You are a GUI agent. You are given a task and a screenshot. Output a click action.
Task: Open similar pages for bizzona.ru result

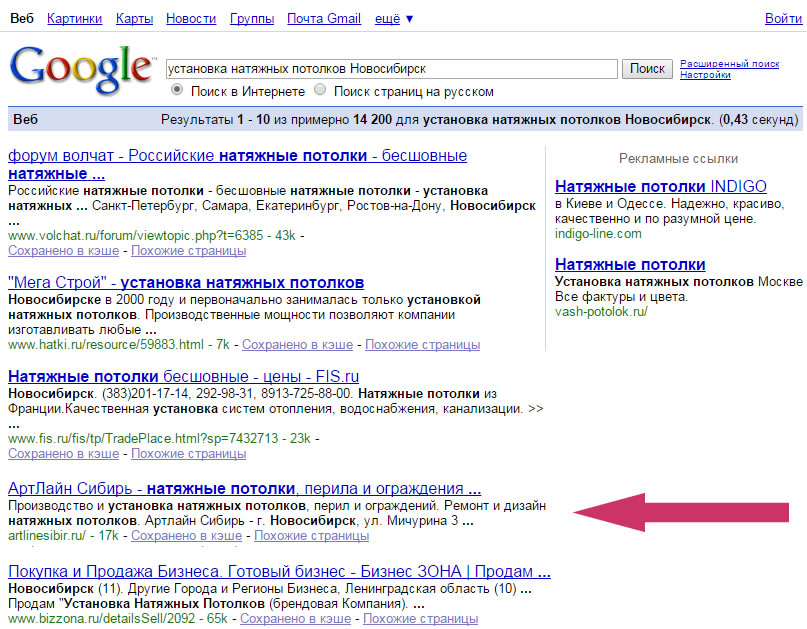[x=420, y=618]
